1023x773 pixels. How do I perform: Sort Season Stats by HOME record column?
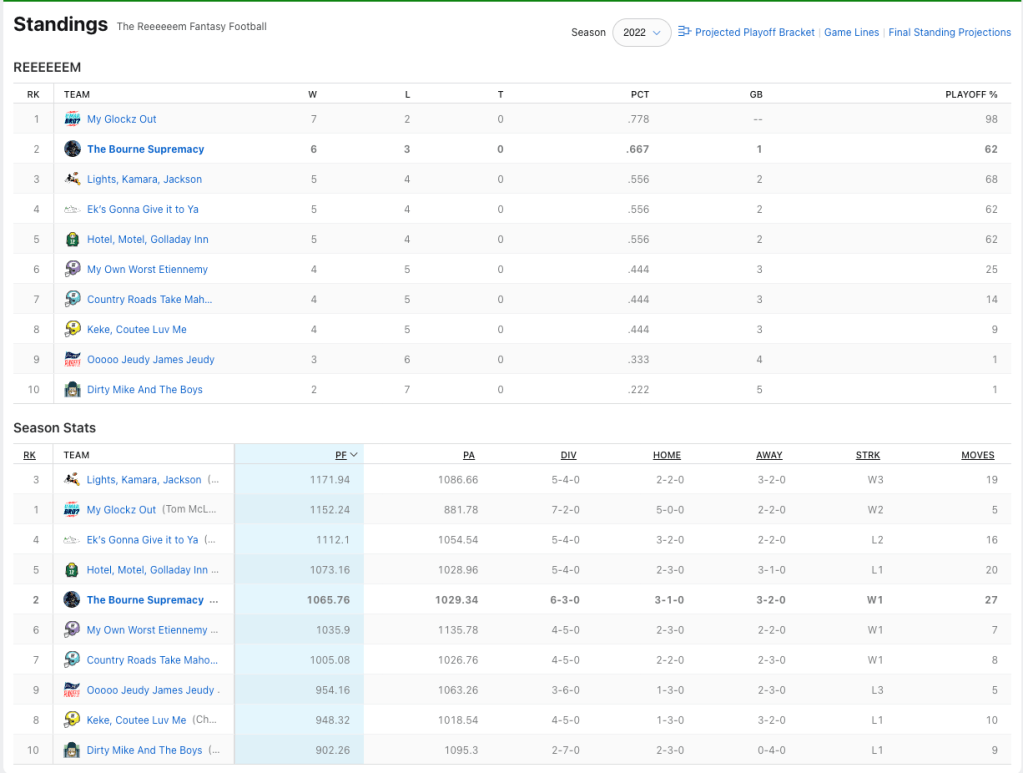click(x=666, y=455)
